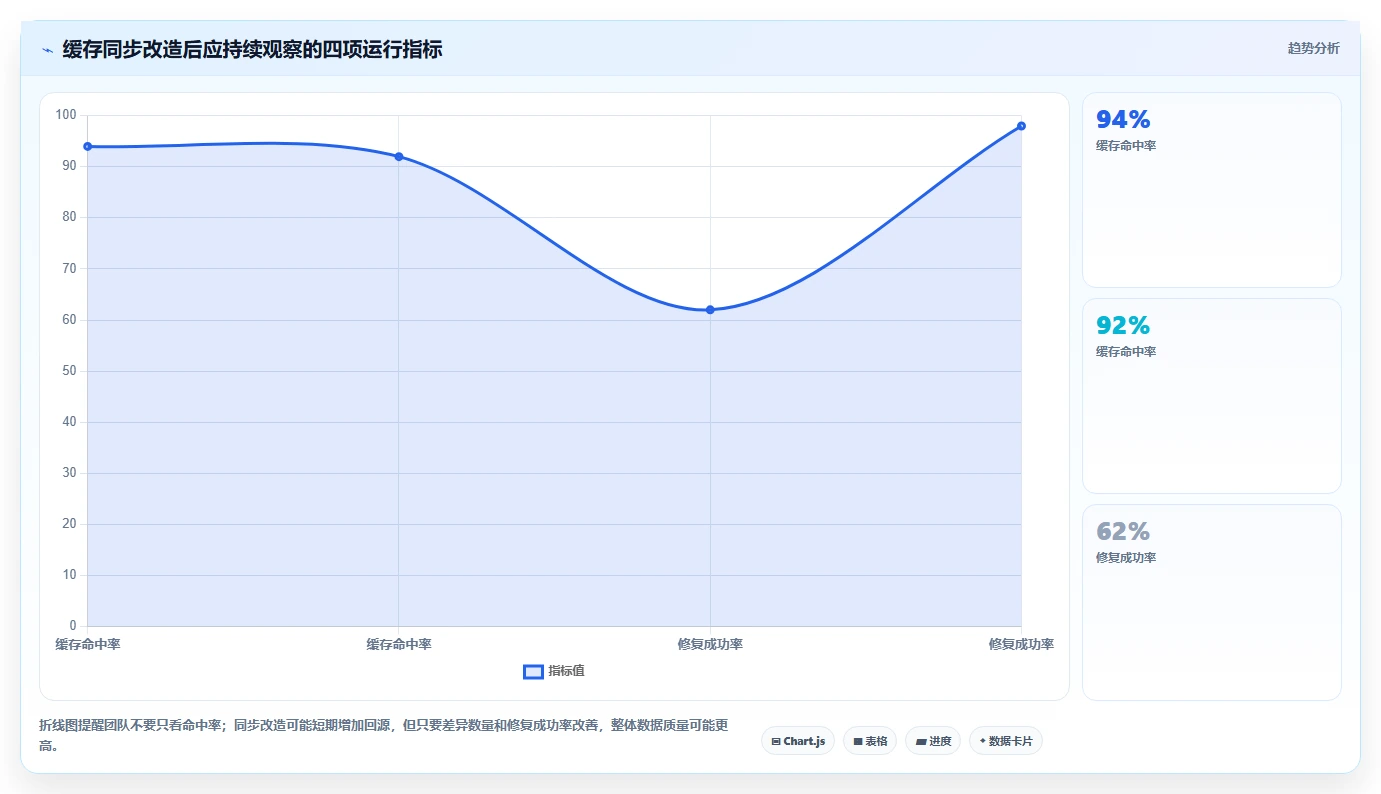Click the lowest chart data point at 62
Image resolution: width=1381 pixels, height=794 pixels.
pyautogui.click(x=710, y=310)
